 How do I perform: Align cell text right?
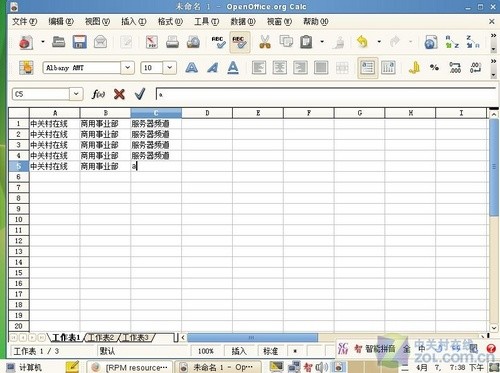point(300,68)
